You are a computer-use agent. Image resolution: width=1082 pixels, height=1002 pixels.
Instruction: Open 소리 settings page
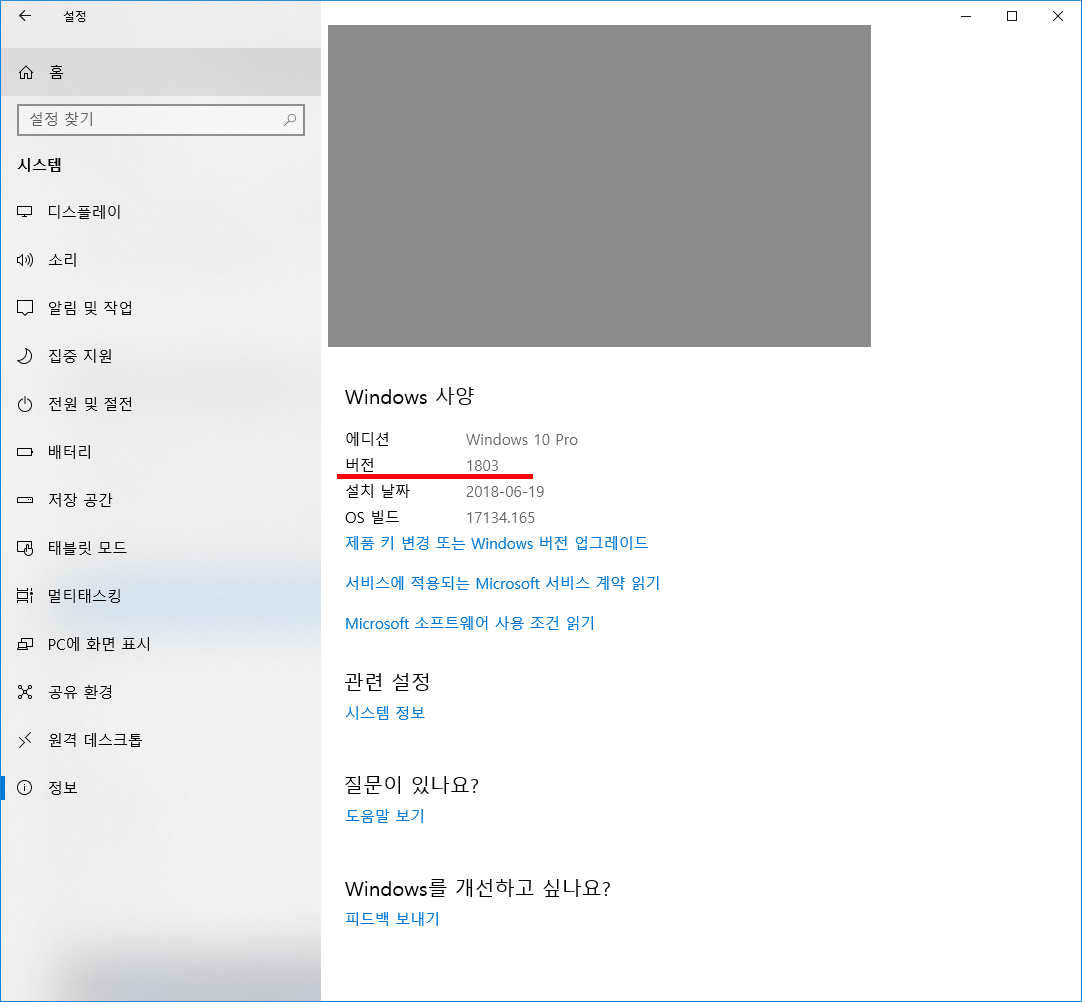point(161,260)
